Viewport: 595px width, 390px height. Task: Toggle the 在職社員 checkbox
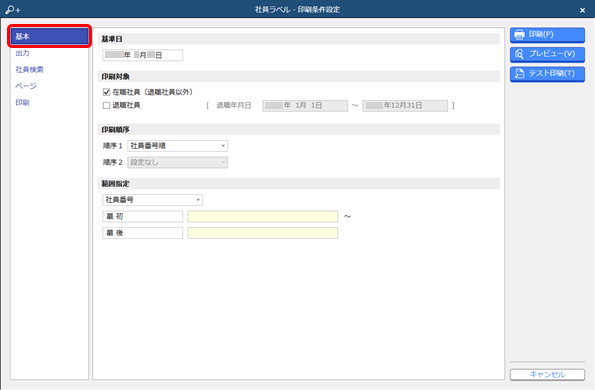pos(106,92)
